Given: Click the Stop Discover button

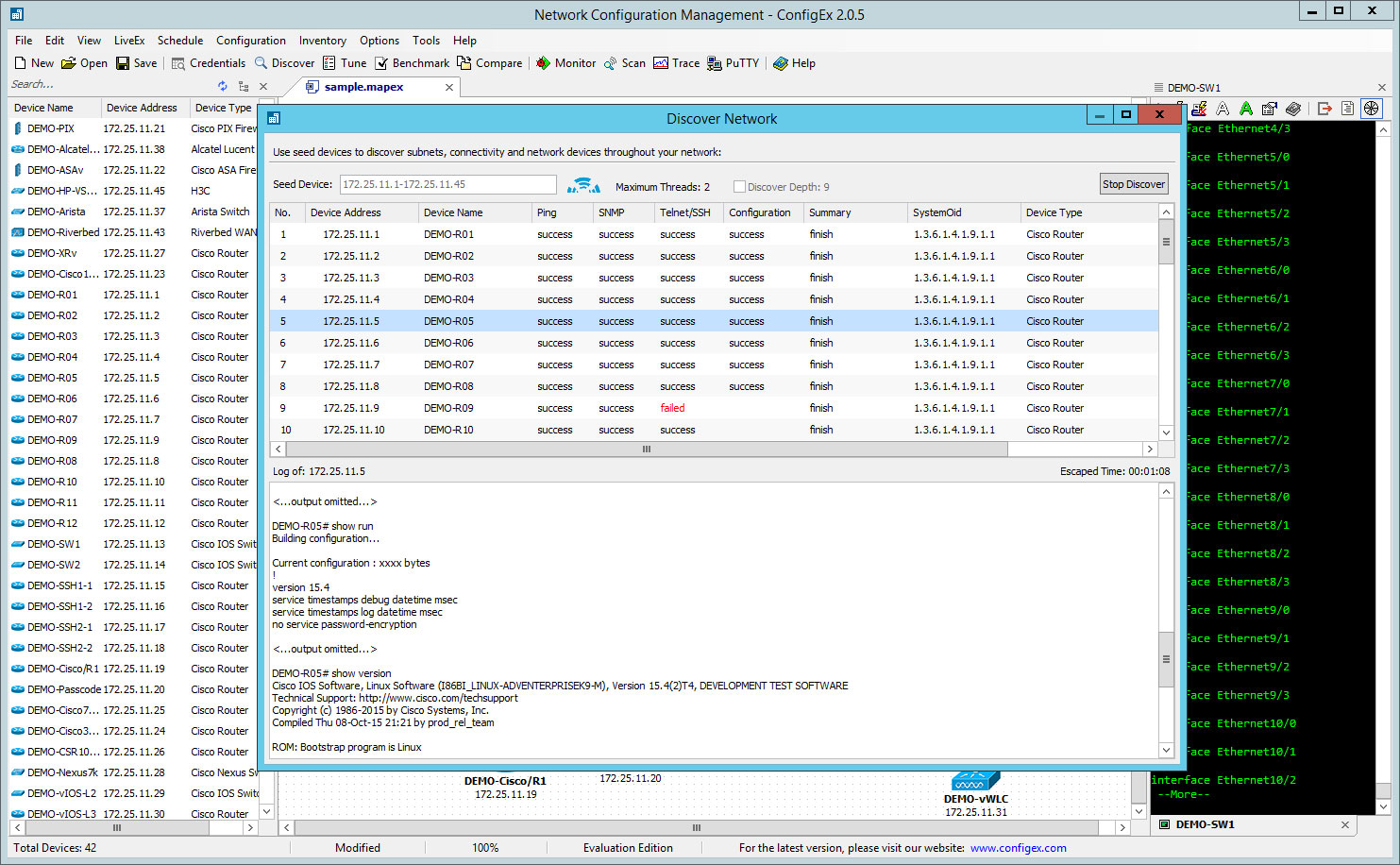Looking at the screenshot, I should pos(1134,184).
